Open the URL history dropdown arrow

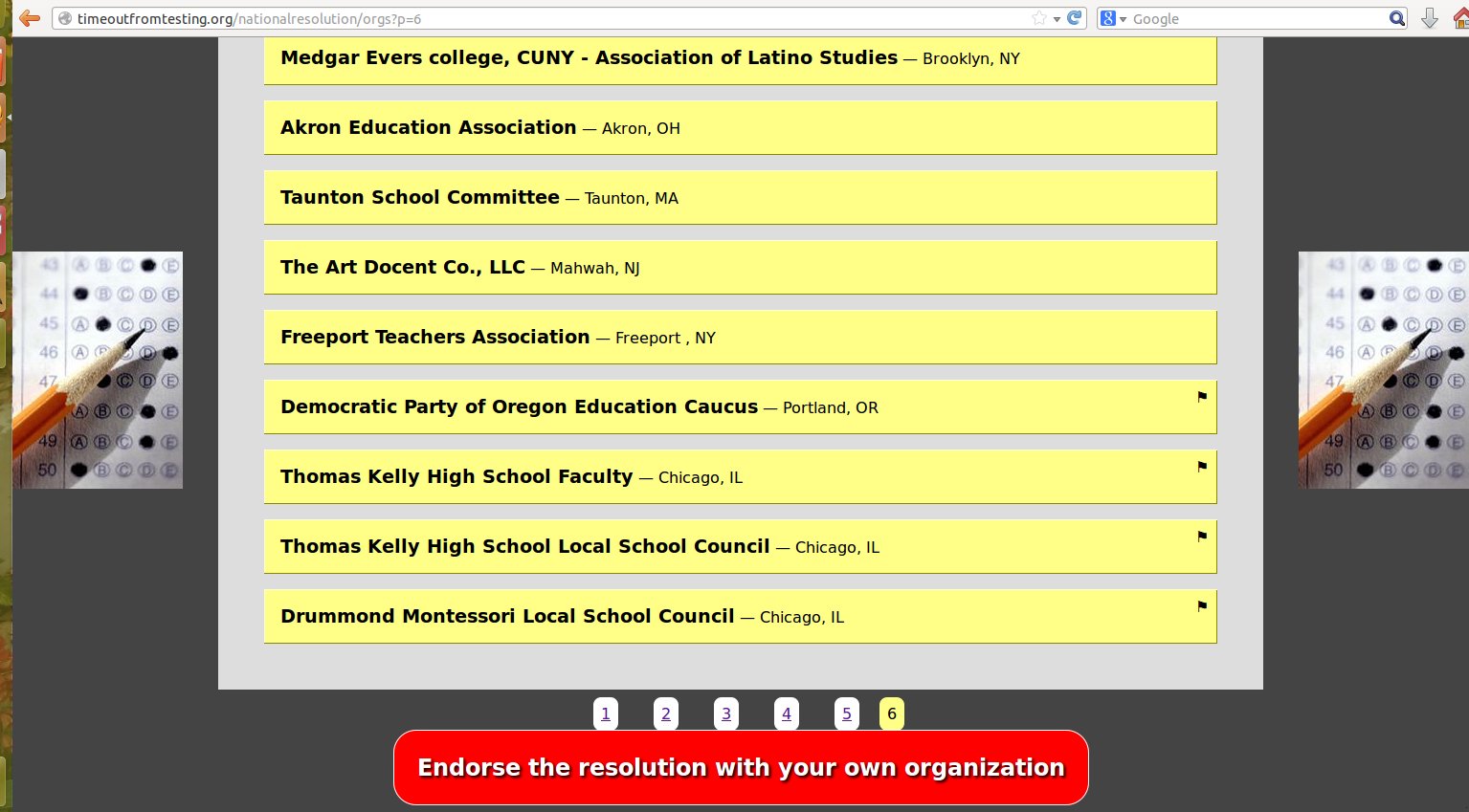pos(1057,19)
